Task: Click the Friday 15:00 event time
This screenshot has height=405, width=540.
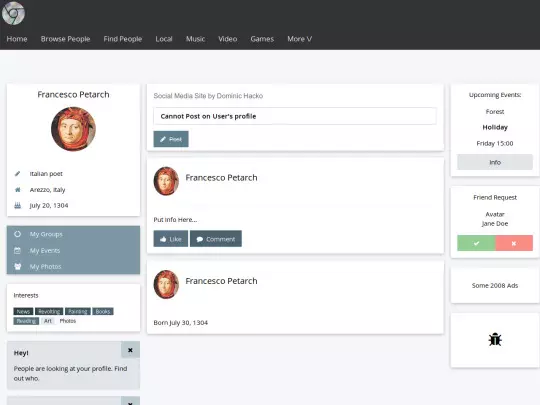Action: pyautogui.click(x=495, y=143)
